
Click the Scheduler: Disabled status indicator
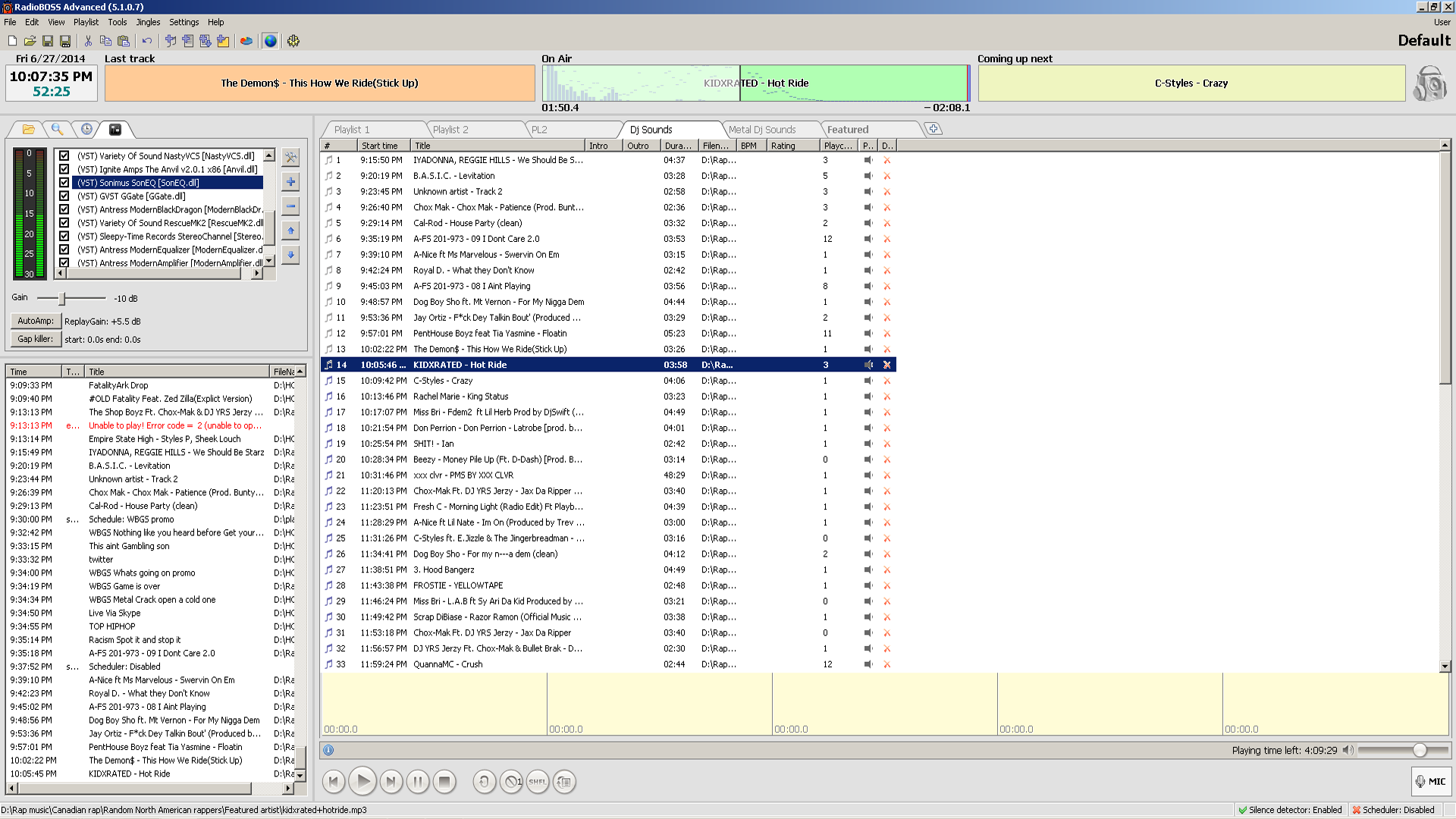[x=1394, y=810]
